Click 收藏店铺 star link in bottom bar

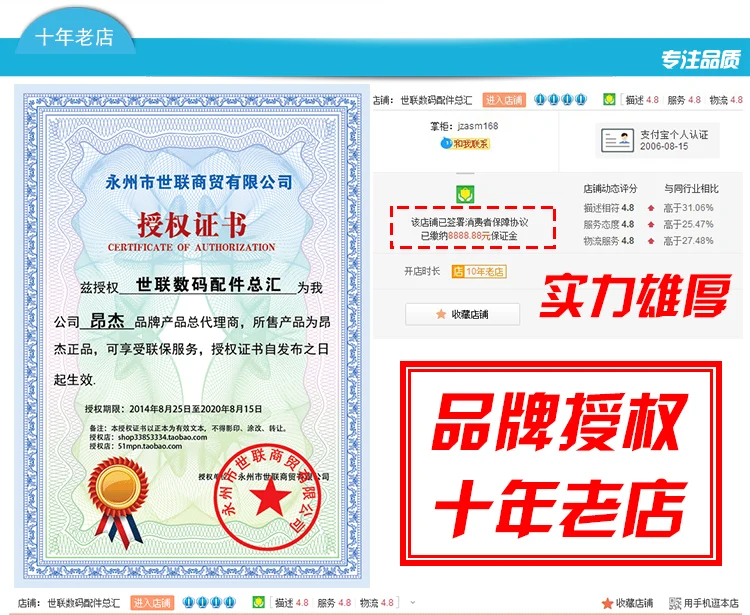[x=627, y=603]
